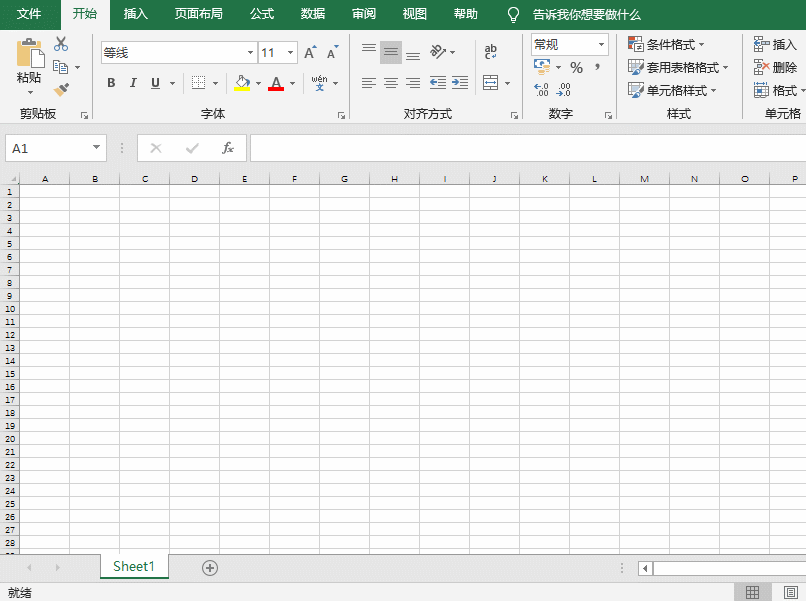This screenshot has height=601, width=806.
Task: Switch to the 审阅 tab
Action: (364, 14)
